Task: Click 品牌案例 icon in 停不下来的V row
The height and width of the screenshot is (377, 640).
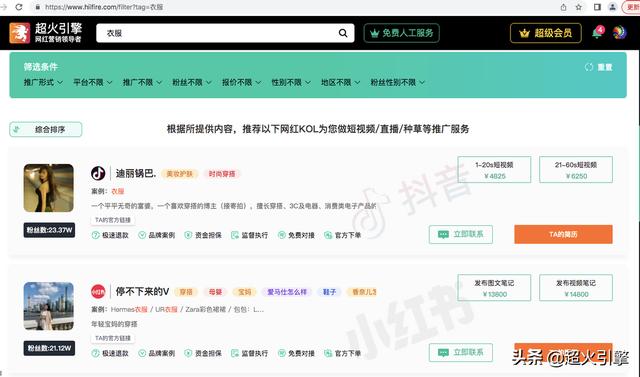Action: pyautogui.click(x=142, y=353)
